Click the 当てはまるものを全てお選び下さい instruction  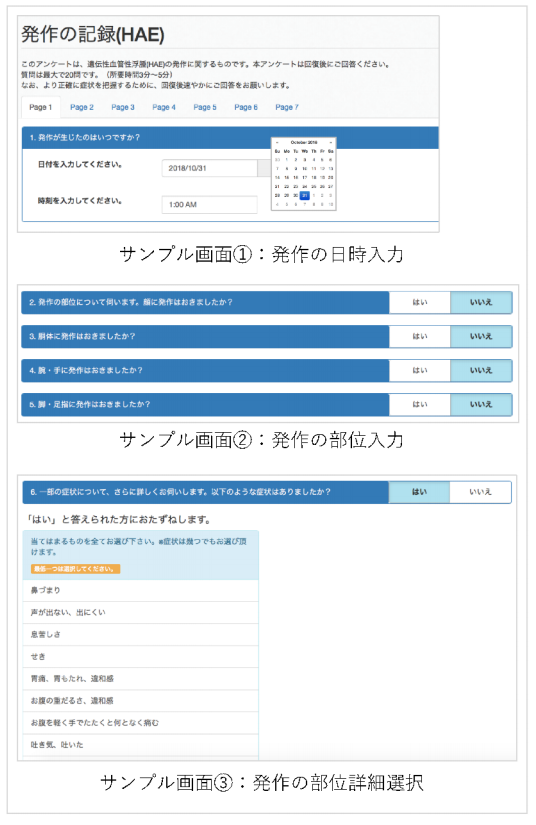pyautogui.click(x=138, y=547)
